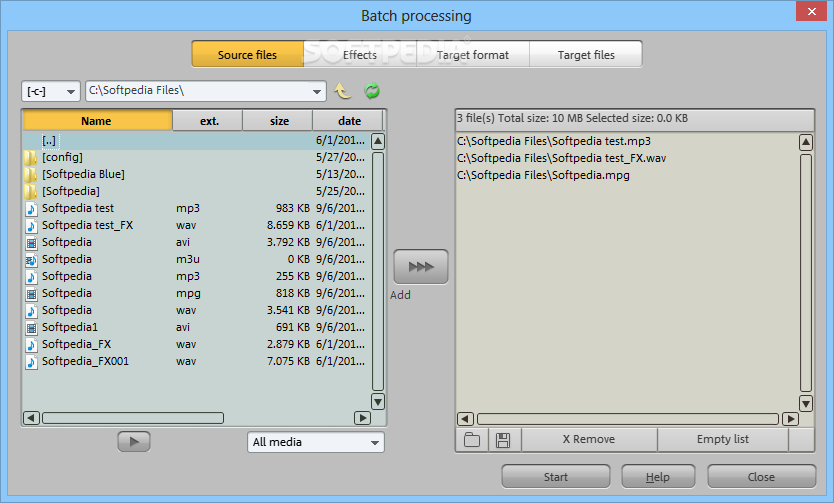The width and height of the screenshot is (834, 503).
Task: Close the Batch processing window
Action: (x=811, y=11)
